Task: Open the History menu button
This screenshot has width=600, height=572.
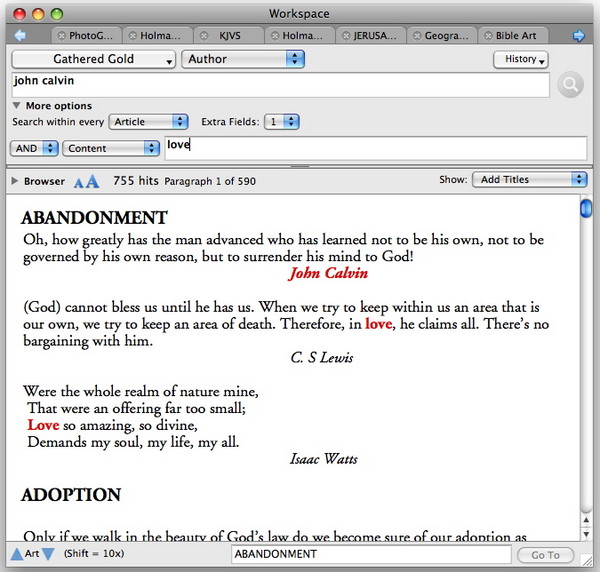Action: click(x=521, y=59)
